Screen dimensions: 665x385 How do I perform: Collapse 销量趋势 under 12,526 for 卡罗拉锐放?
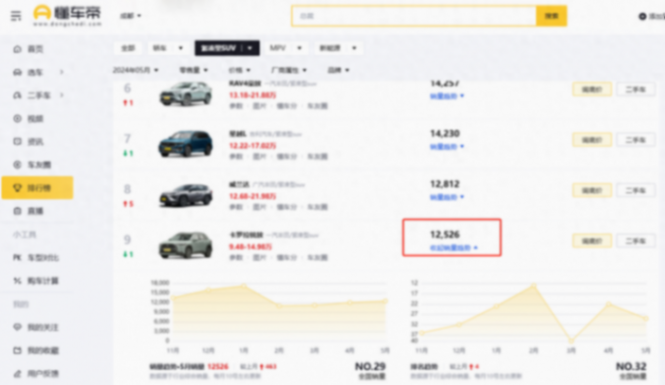point(454,248)
